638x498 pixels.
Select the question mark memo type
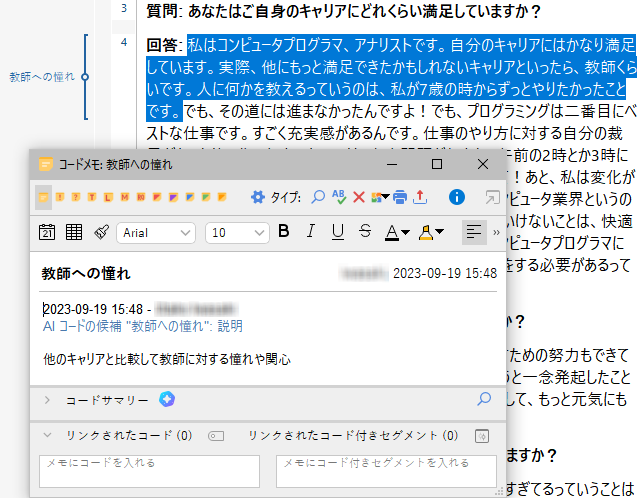point(76,197)
